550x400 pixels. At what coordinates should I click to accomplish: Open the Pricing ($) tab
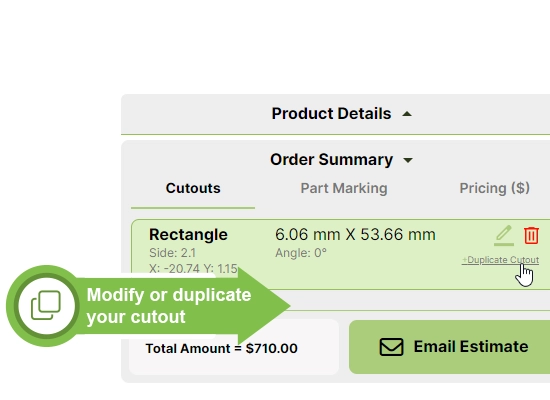(495, 188)
